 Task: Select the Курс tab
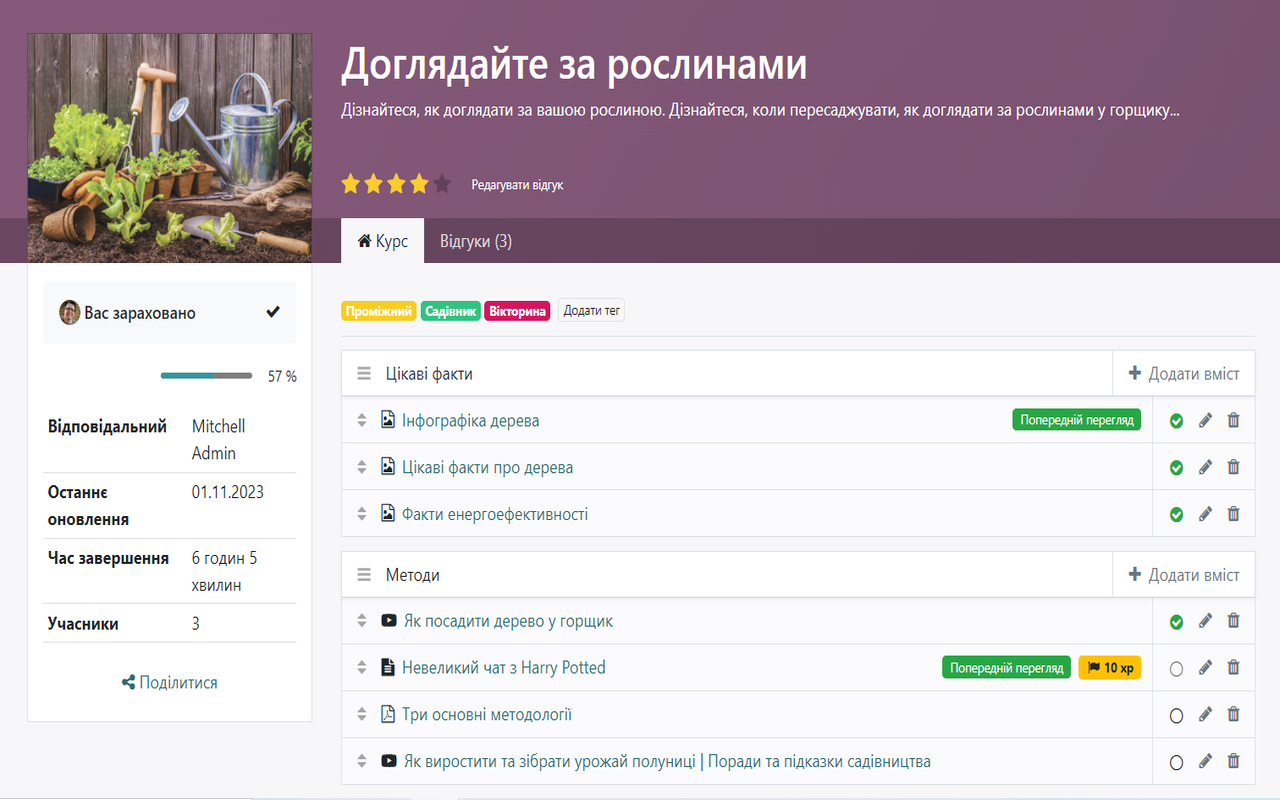(382, 241)
